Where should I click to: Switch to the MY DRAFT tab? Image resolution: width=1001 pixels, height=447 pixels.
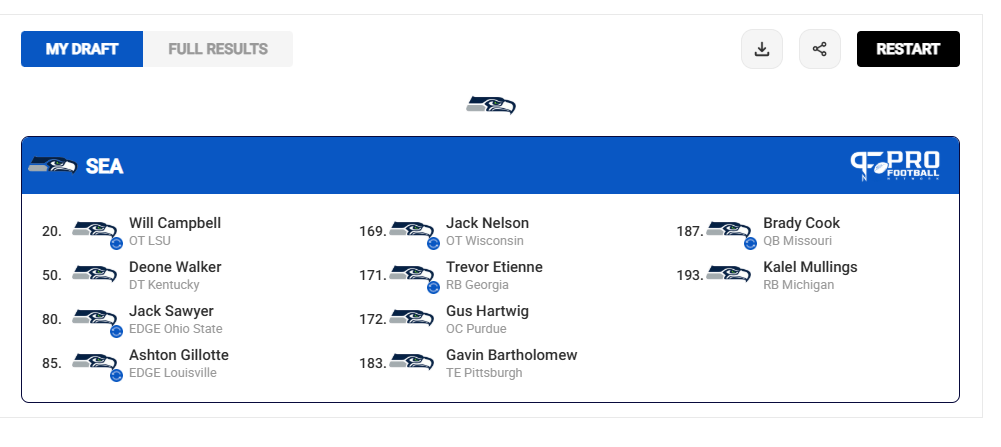tap(82, 49)
